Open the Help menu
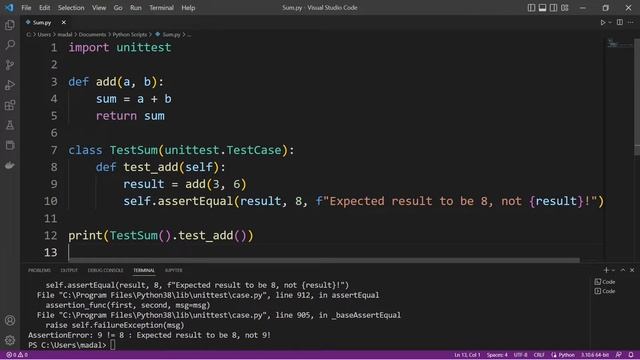This screenshot has height=360, width=640. pos(188,8)
